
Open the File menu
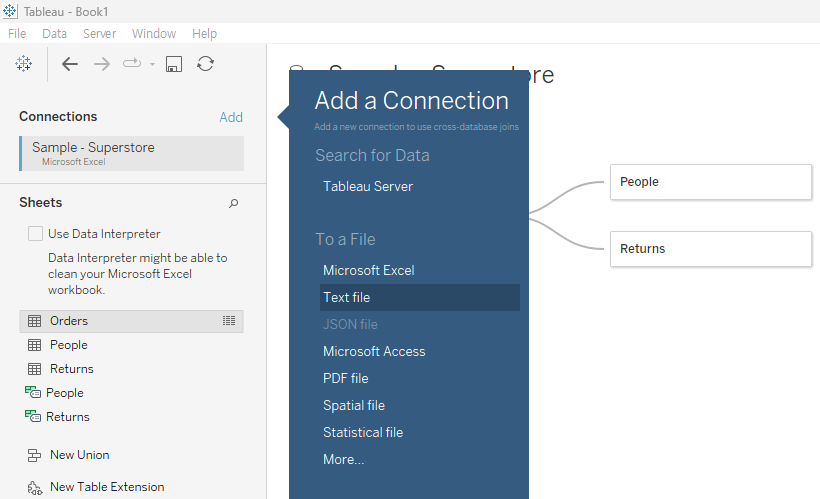[x=17, y=33]
